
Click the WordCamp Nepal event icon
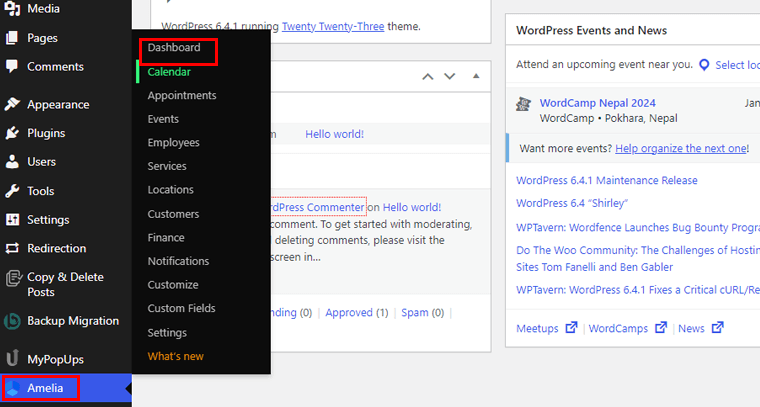(523, 104)
